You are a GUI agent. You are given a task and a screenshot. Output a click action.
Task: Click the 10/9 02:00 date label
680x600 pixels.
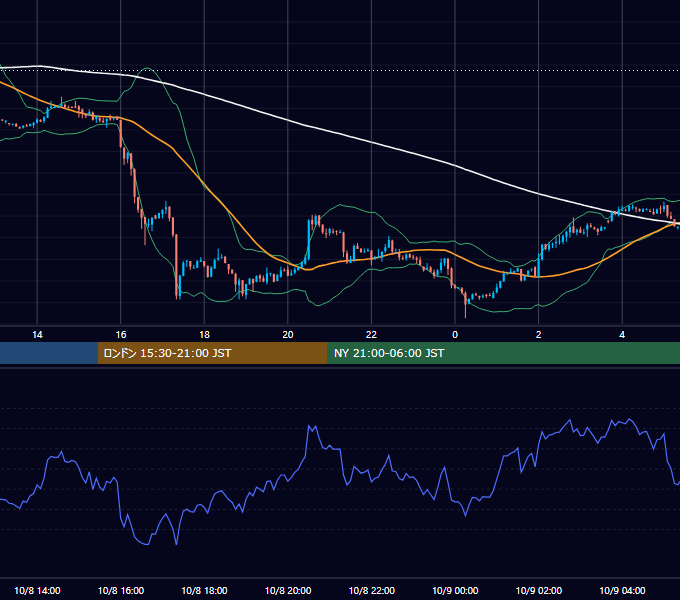539,590
